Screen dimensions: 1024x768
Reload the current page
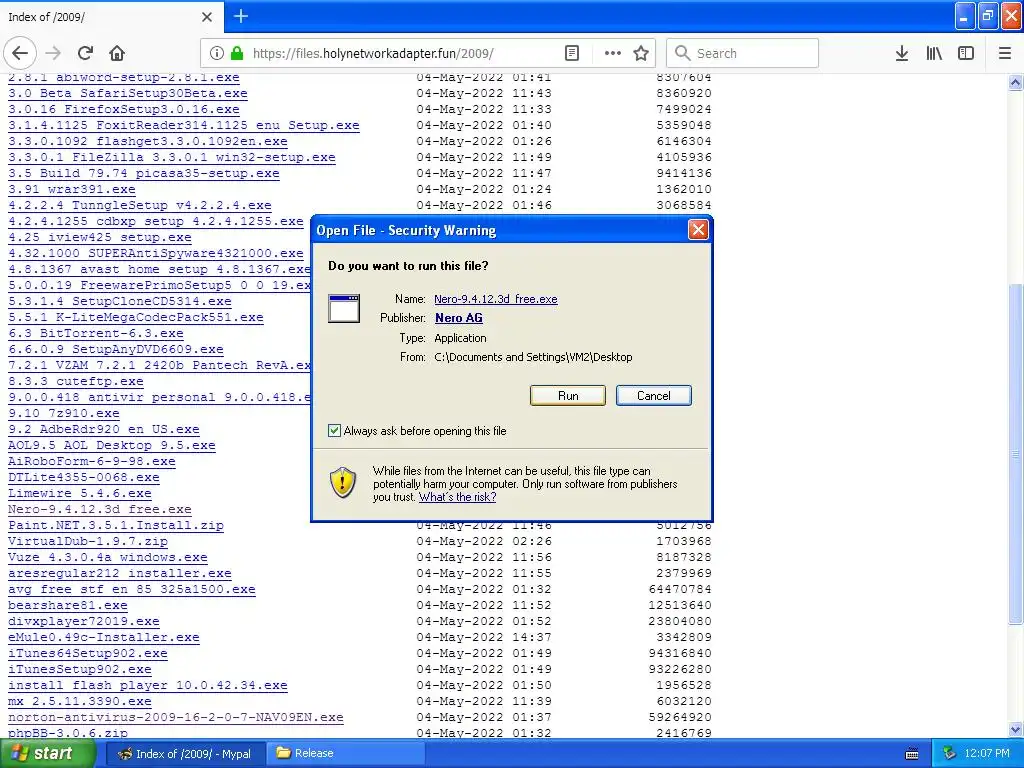[x=86, y=53]
